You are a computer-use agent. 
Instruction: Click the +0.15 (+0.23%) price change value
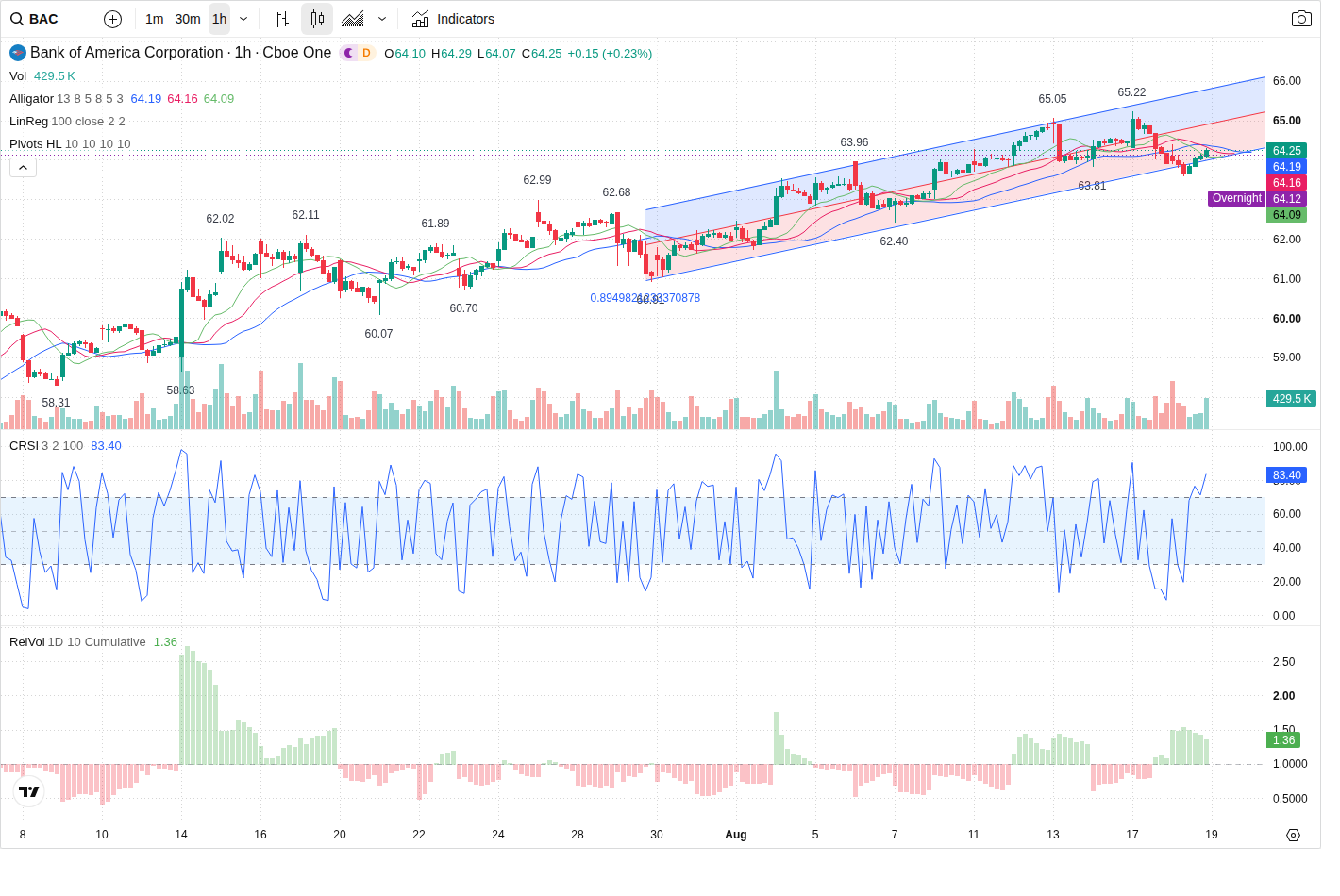pyautogui.click(x=610, y=54)
